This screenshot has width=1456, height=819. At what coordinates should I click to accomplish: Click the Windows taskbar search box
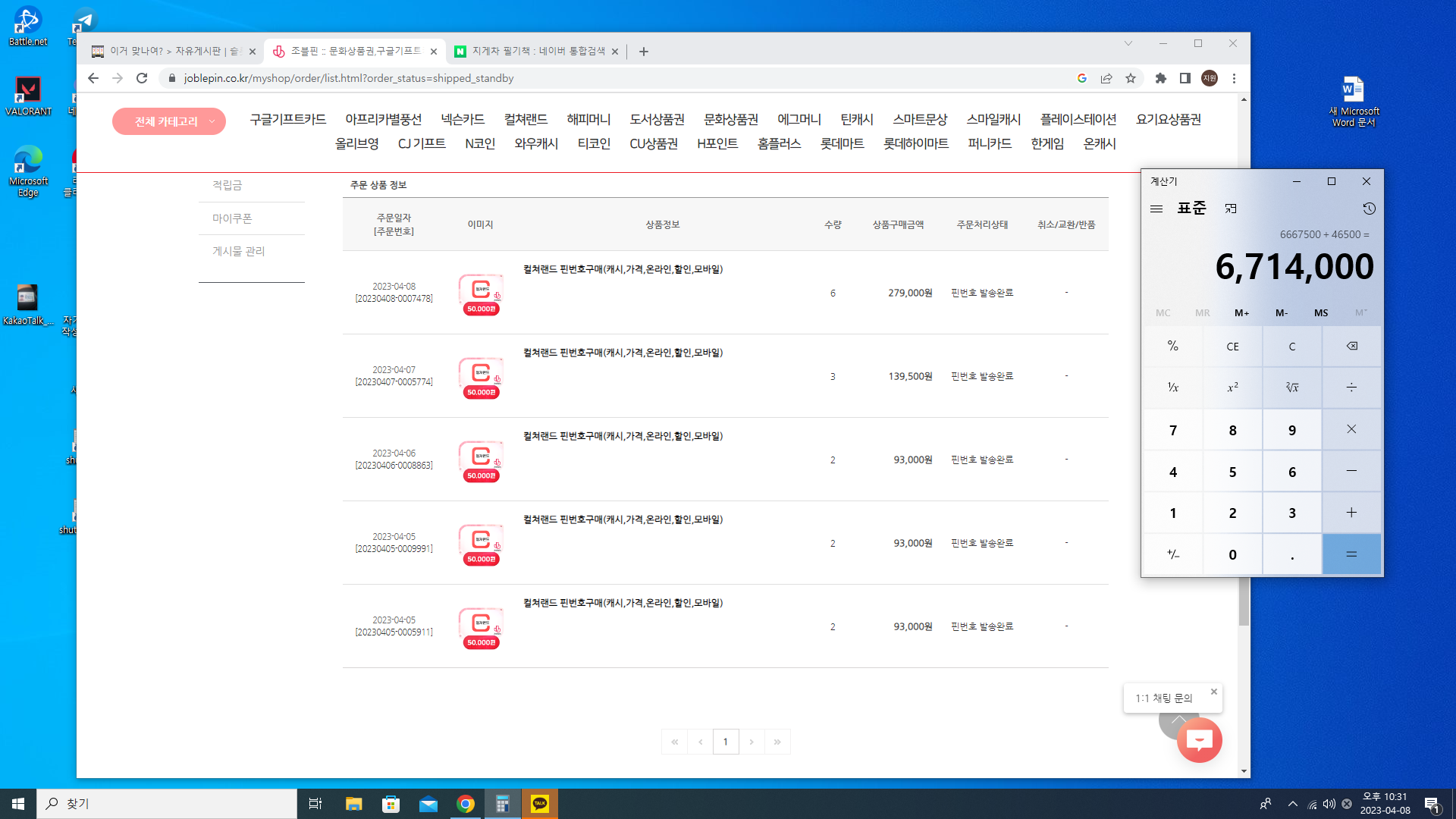coord(167,804)
